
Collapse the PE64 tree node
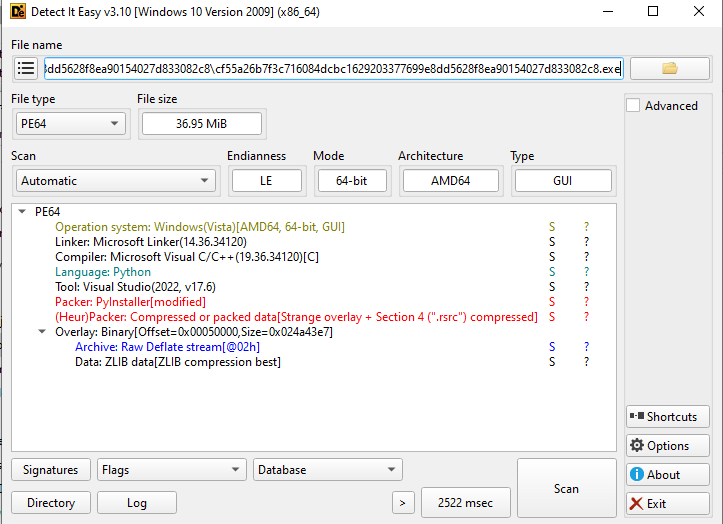[x=22, y=212]
